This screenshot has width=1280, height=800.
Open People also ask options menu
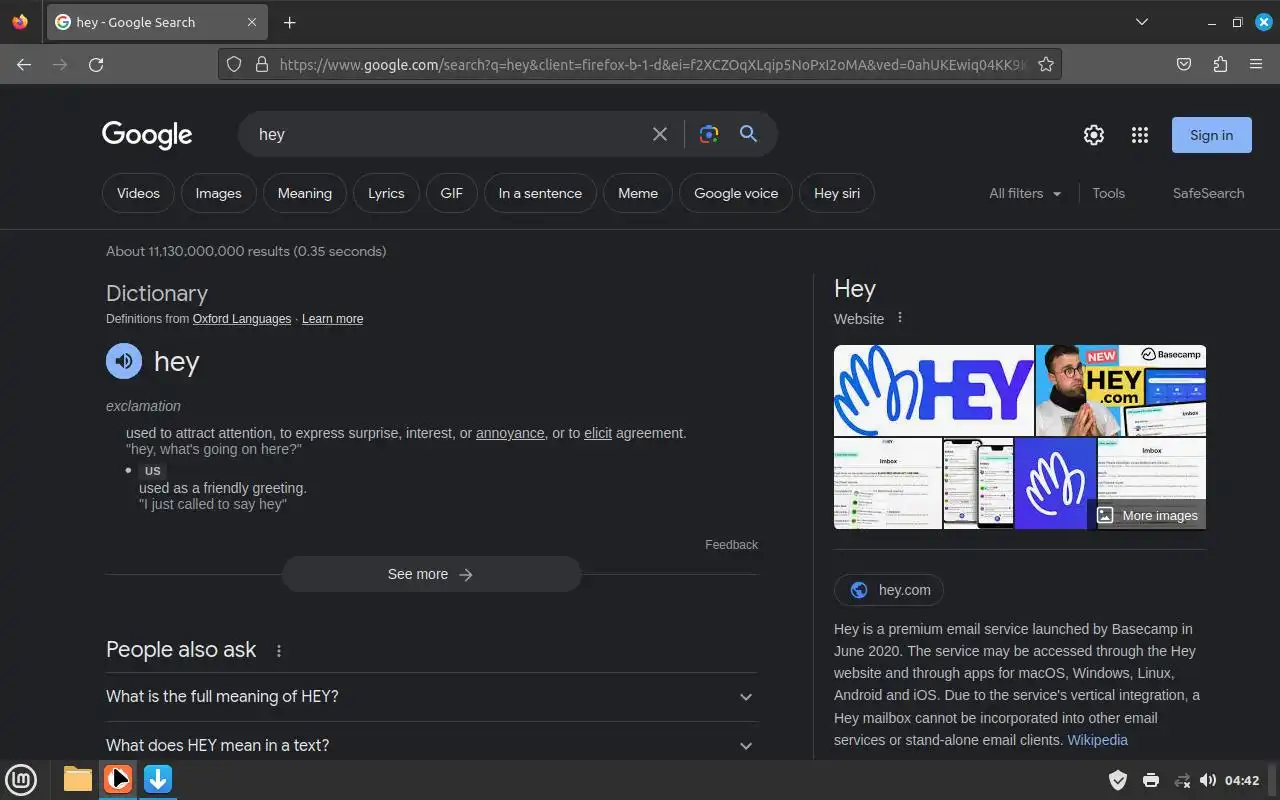(279, 651)
